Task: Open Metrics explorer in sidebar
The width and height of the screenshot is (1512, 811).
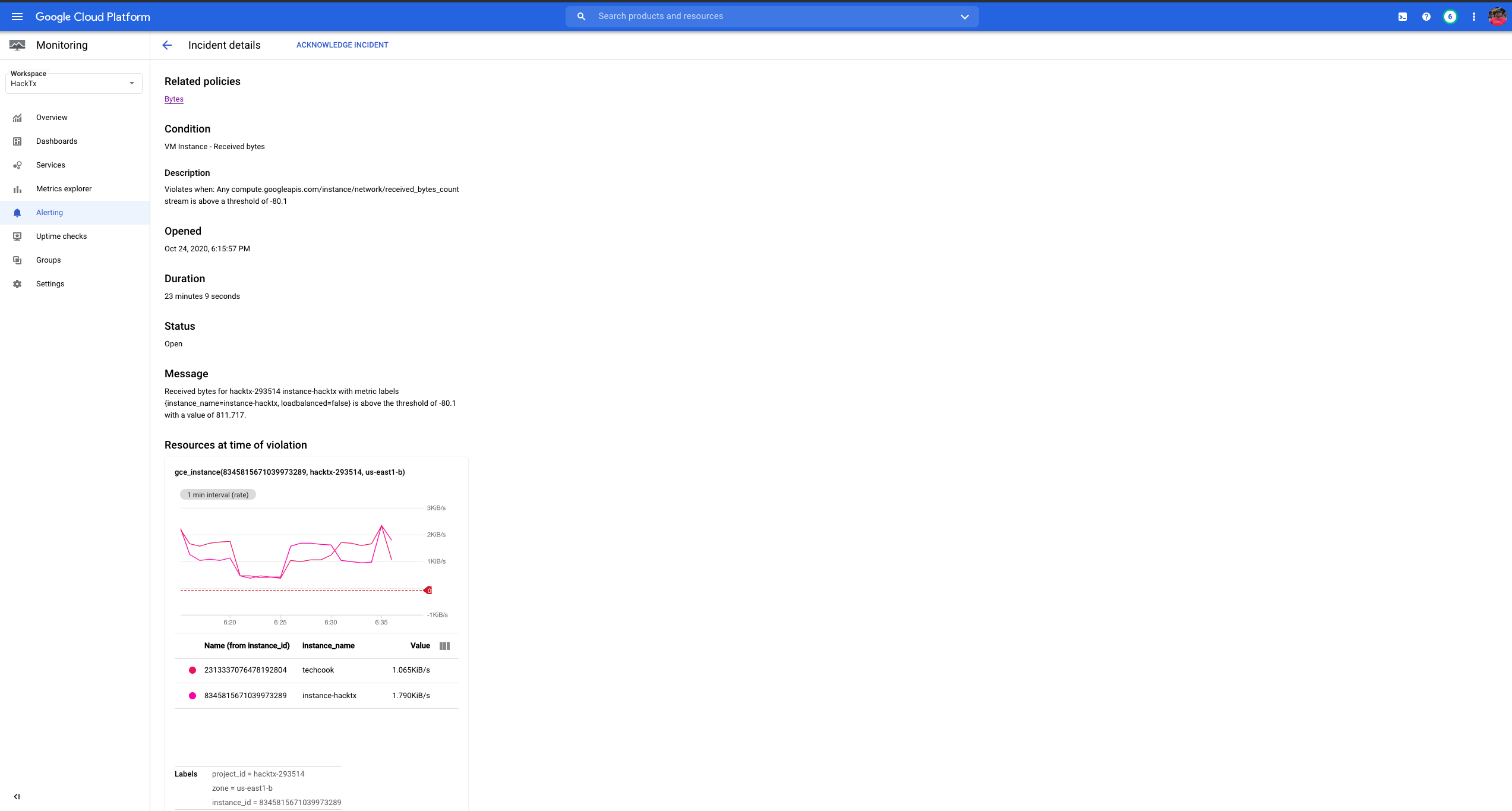Action: click(64, 189)
